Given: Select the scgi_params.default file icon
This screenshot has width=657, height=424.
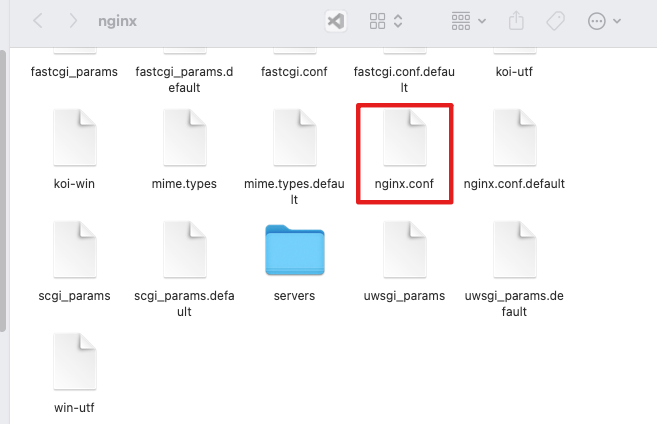Looking at the screenshot, I should (185, 249).
